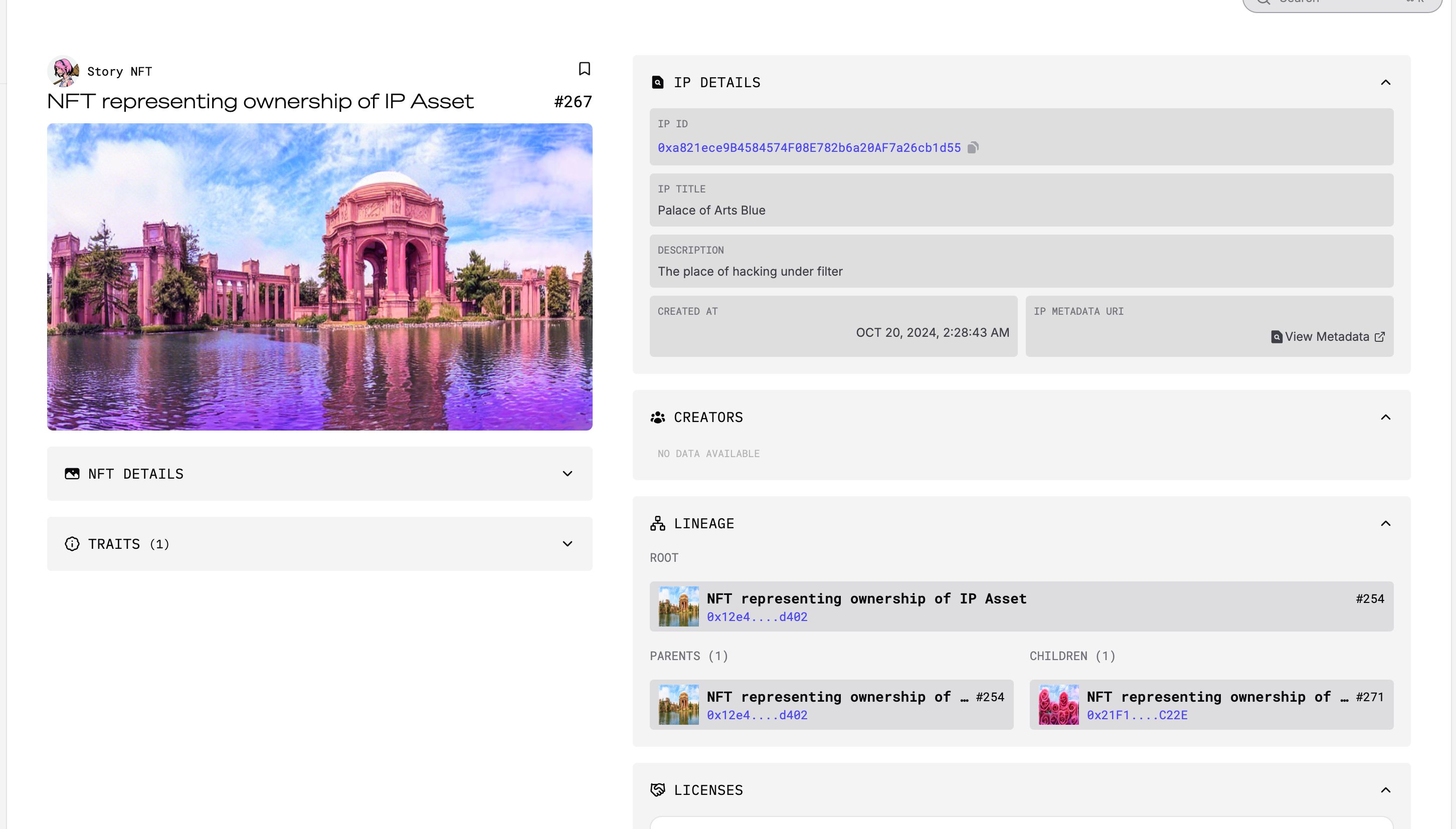
Task: Open the View Metadata link
Action: 1327,336
